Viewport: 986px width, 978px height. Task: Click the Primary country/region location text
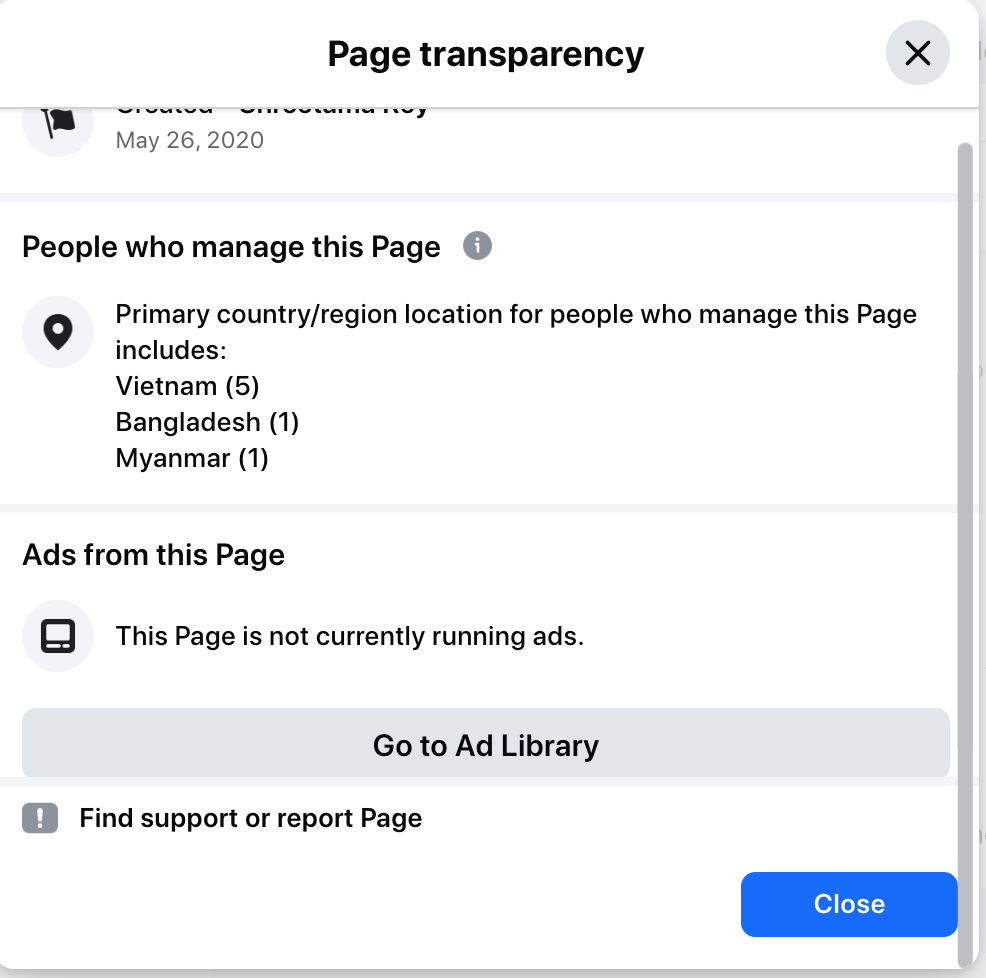(515, 315)
